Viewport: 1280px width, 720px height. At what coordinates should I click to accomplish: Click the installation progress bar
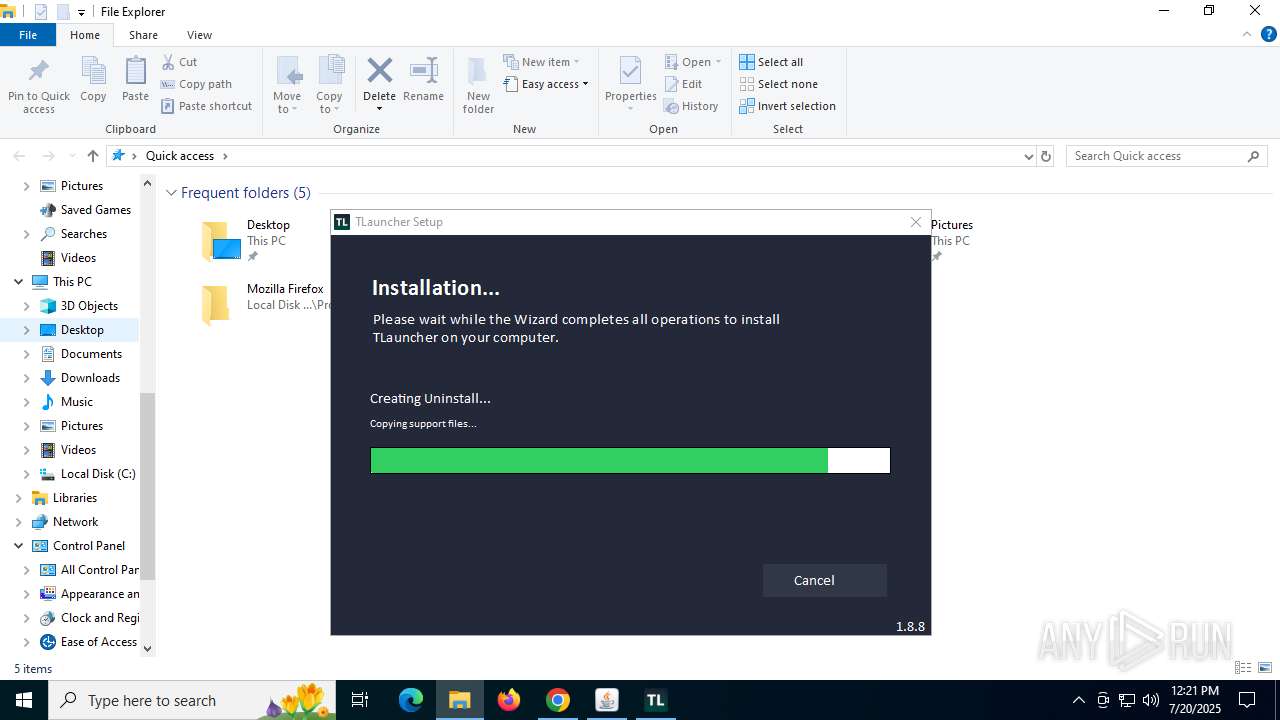tap(630, 460)
